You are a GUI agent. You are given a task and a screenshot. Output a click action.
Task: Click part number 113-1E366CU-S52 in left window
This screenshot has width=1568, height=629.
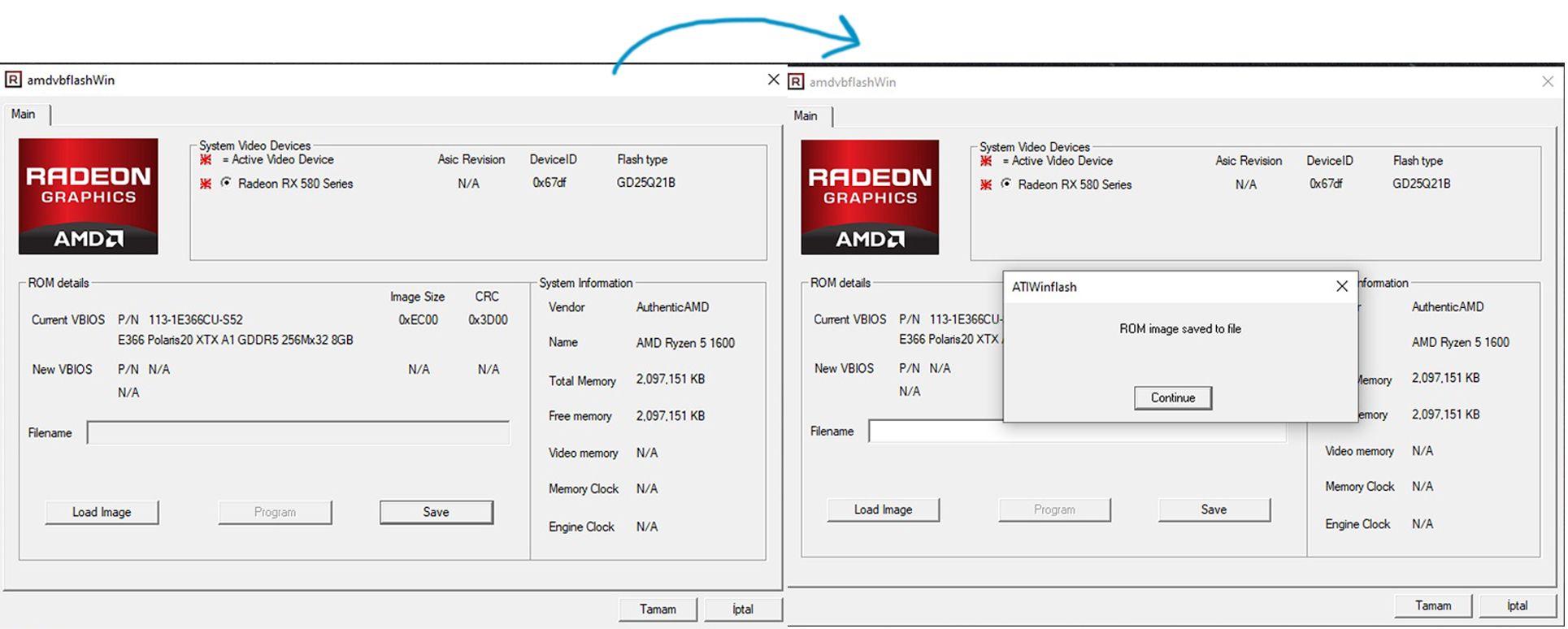point(195,320)
